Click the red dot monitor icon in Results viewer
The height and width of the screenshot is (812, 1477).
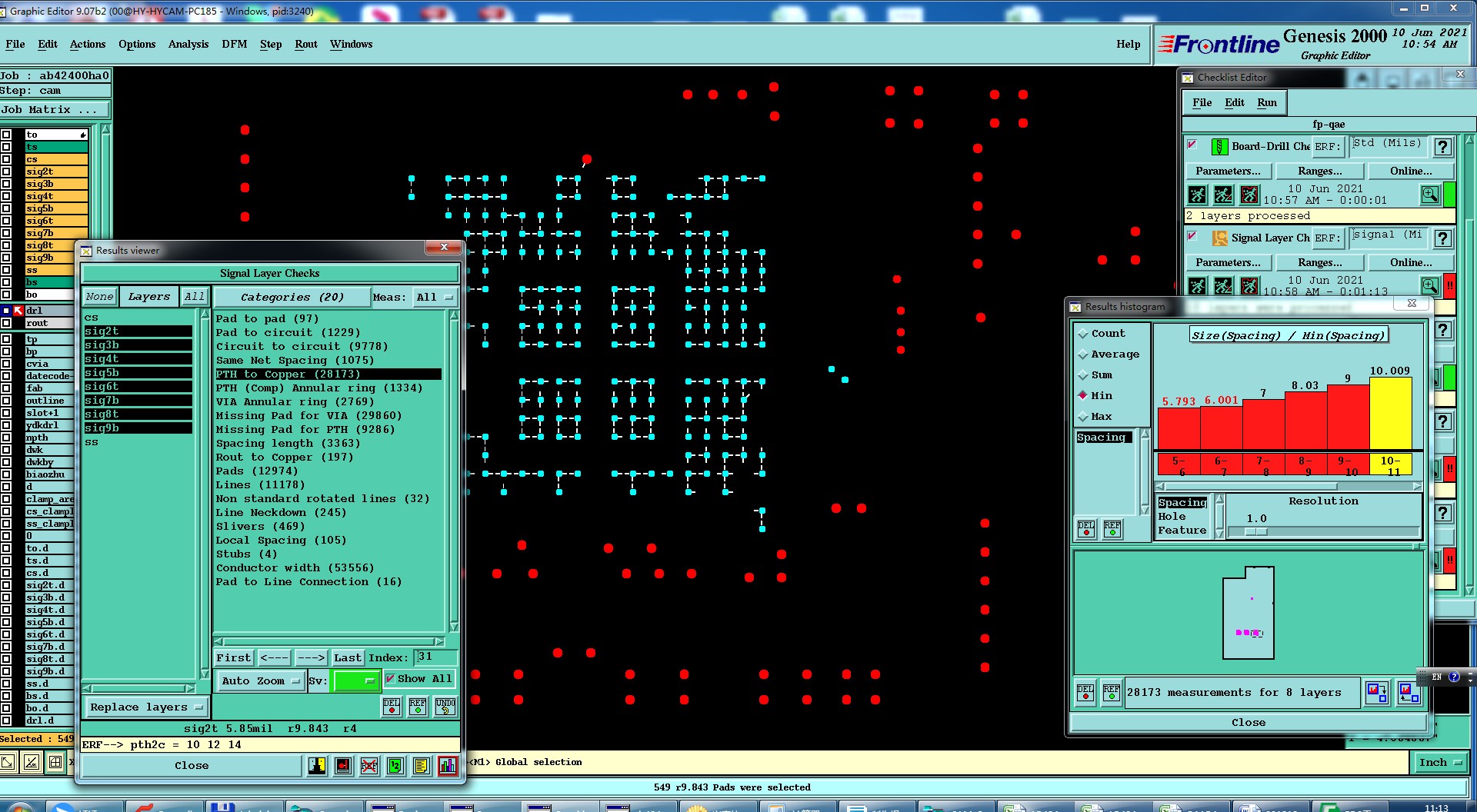click(x=343, y=765)
